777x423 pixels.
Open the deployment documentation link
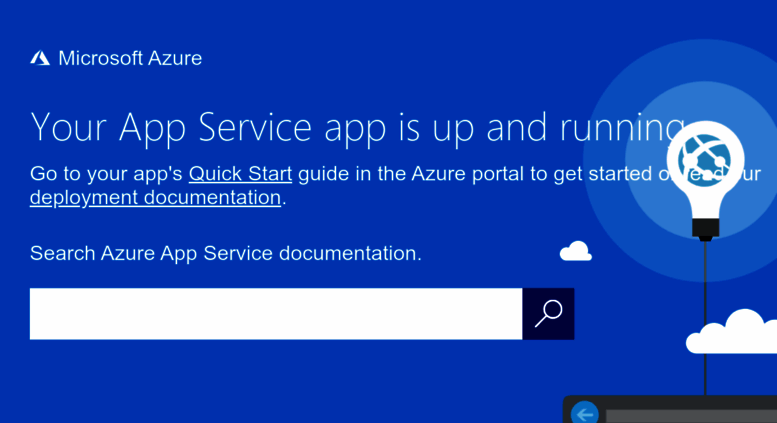156,198
